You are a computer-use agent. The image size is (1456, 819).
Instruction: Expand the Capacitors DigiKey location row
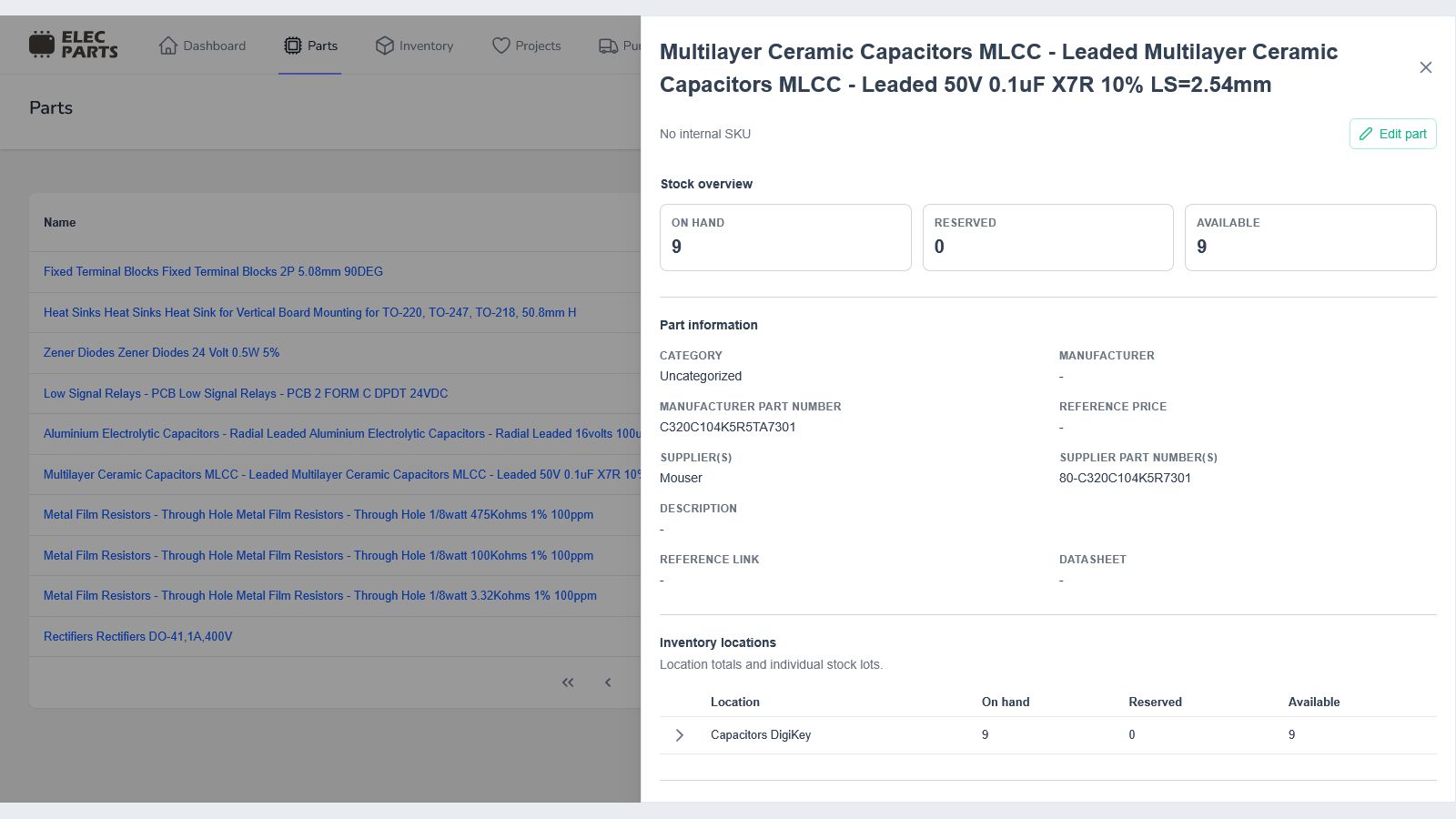[x=679, y=735]
